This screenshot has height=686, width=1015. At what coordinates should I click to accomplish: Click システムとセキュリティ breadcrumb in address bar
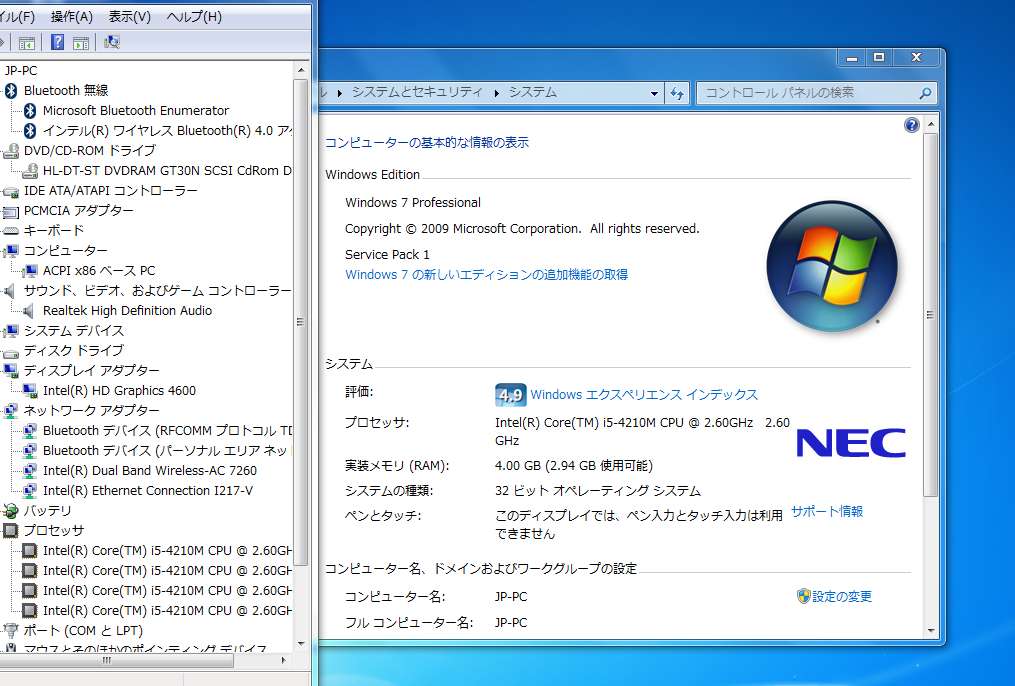point(417,93)
